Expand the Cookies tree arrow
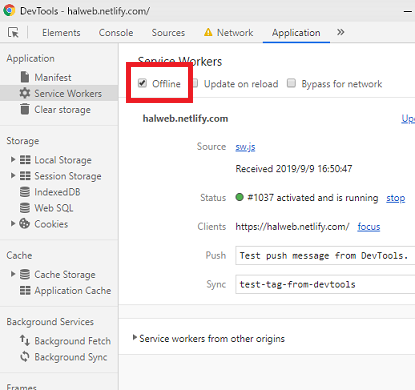Viewport: 415px width, 390px height. 13,223
